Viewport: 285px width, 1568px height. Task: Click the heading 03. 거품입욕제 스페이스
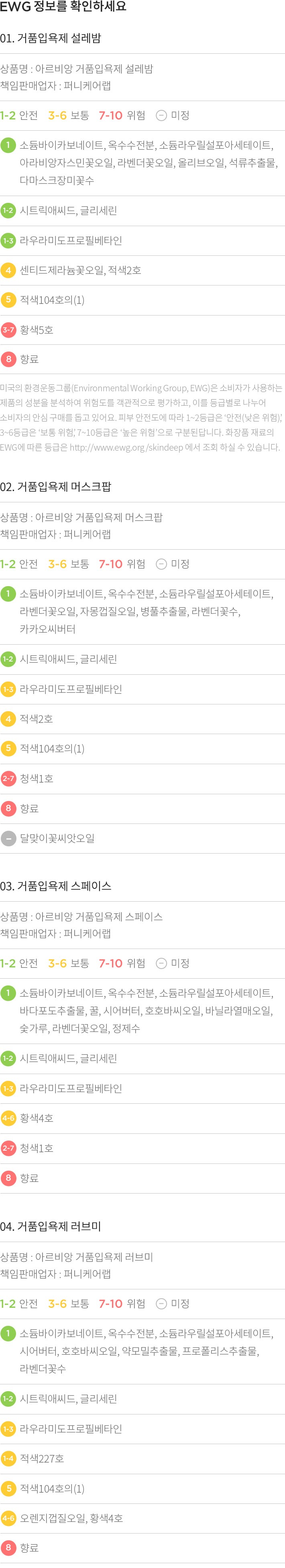point(55,886)
